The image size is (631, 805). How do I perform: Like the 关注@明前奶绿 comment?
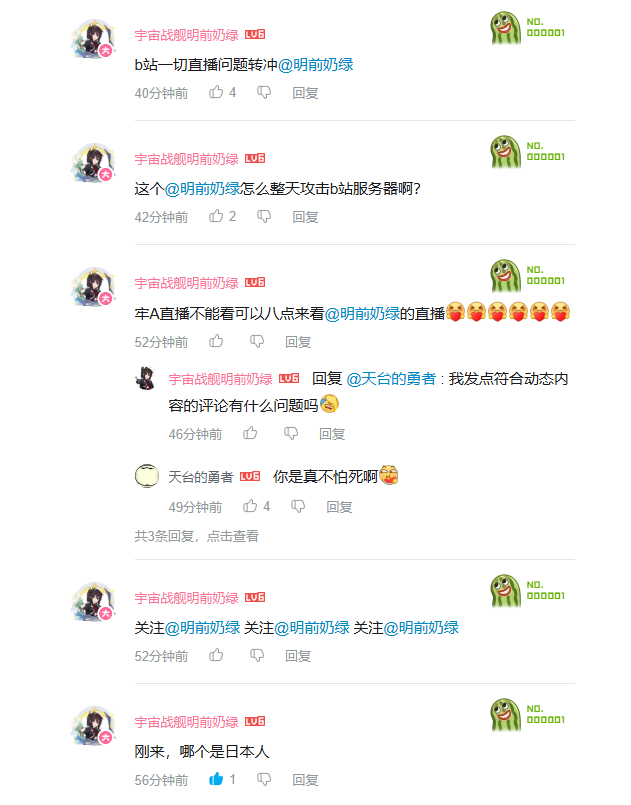click(216, 655)
